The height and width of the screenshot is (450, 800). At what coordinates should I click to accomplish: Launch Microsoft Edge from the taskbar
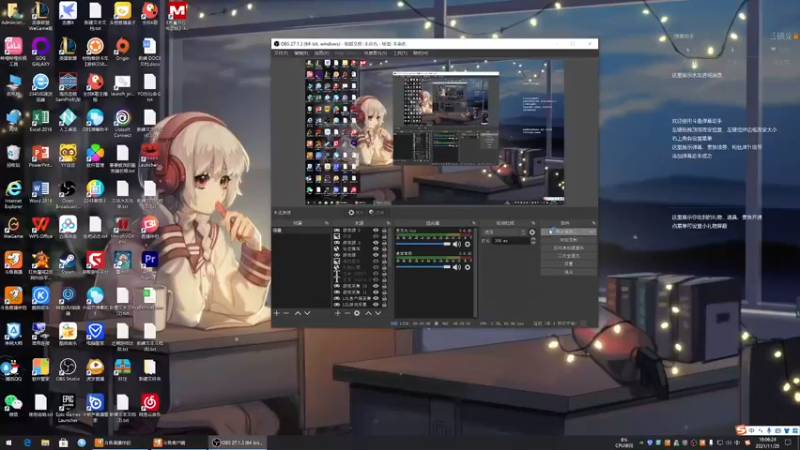27,442
